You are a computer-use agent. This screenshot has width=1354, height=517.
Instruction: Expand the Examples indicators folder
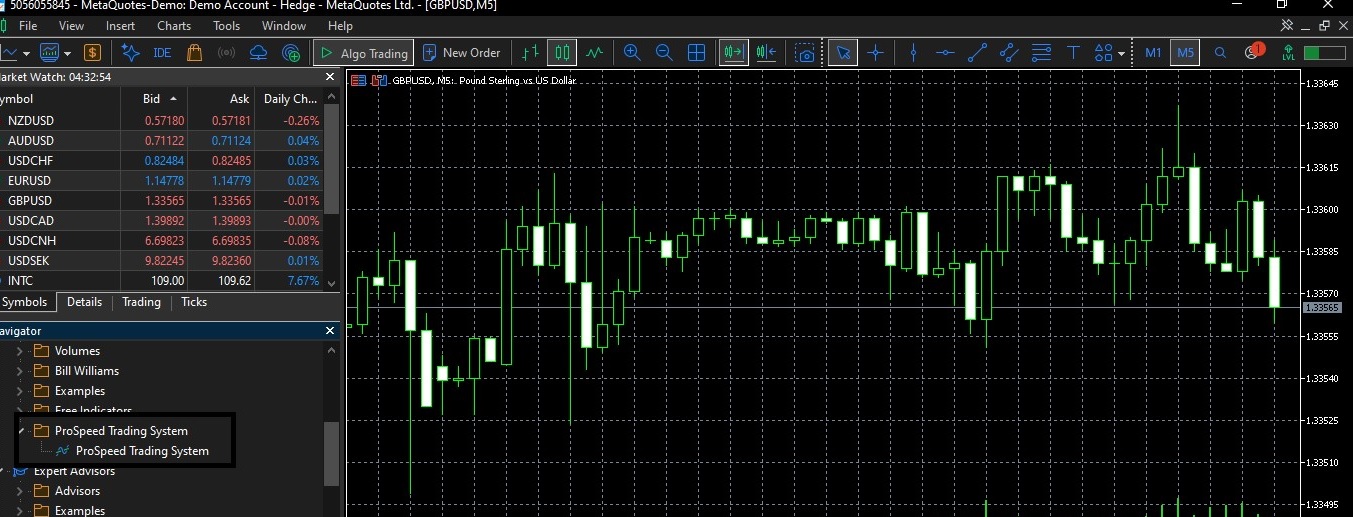19,391
